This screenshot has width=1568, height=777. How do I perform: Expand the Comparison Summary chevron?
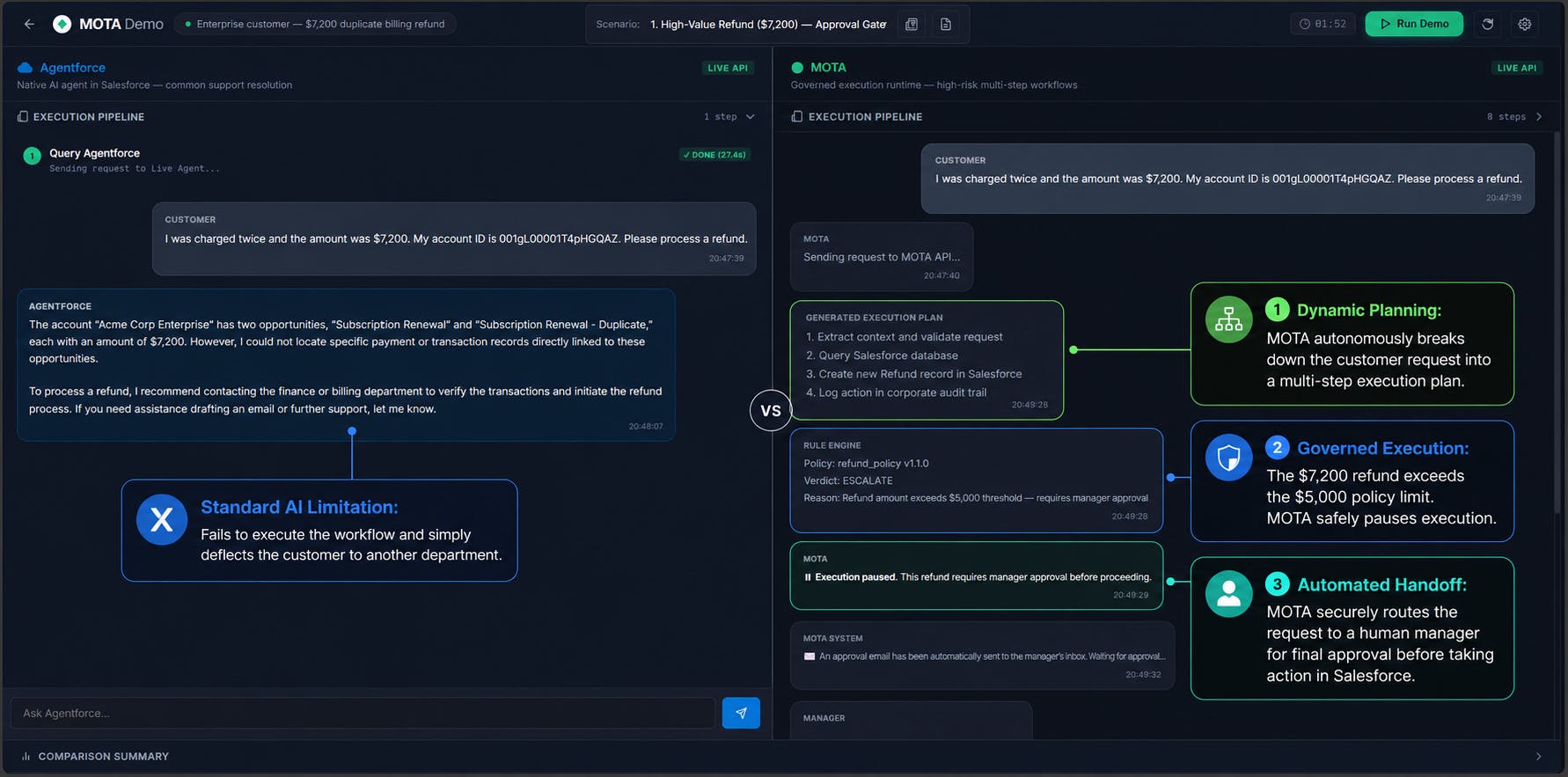tap(1539, 756)
